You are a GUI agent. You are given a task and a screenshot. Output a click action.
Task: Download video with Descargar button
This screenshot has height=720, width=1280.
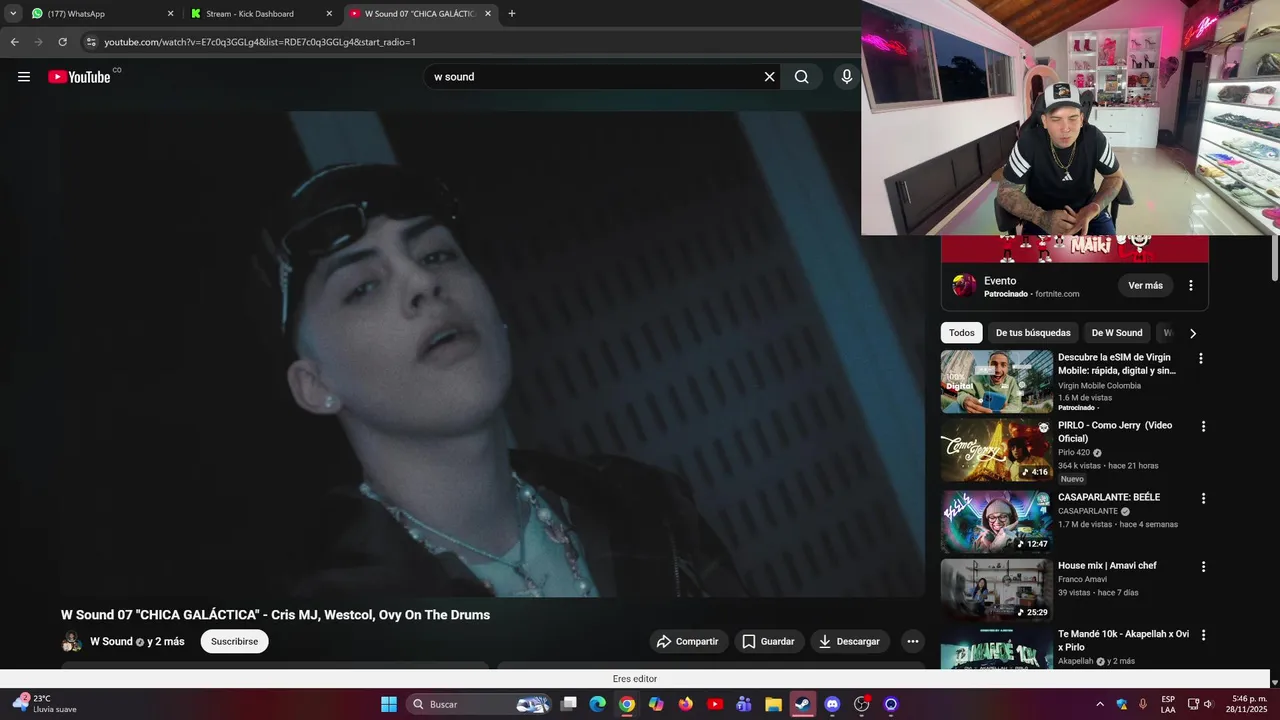pos(850,642)
